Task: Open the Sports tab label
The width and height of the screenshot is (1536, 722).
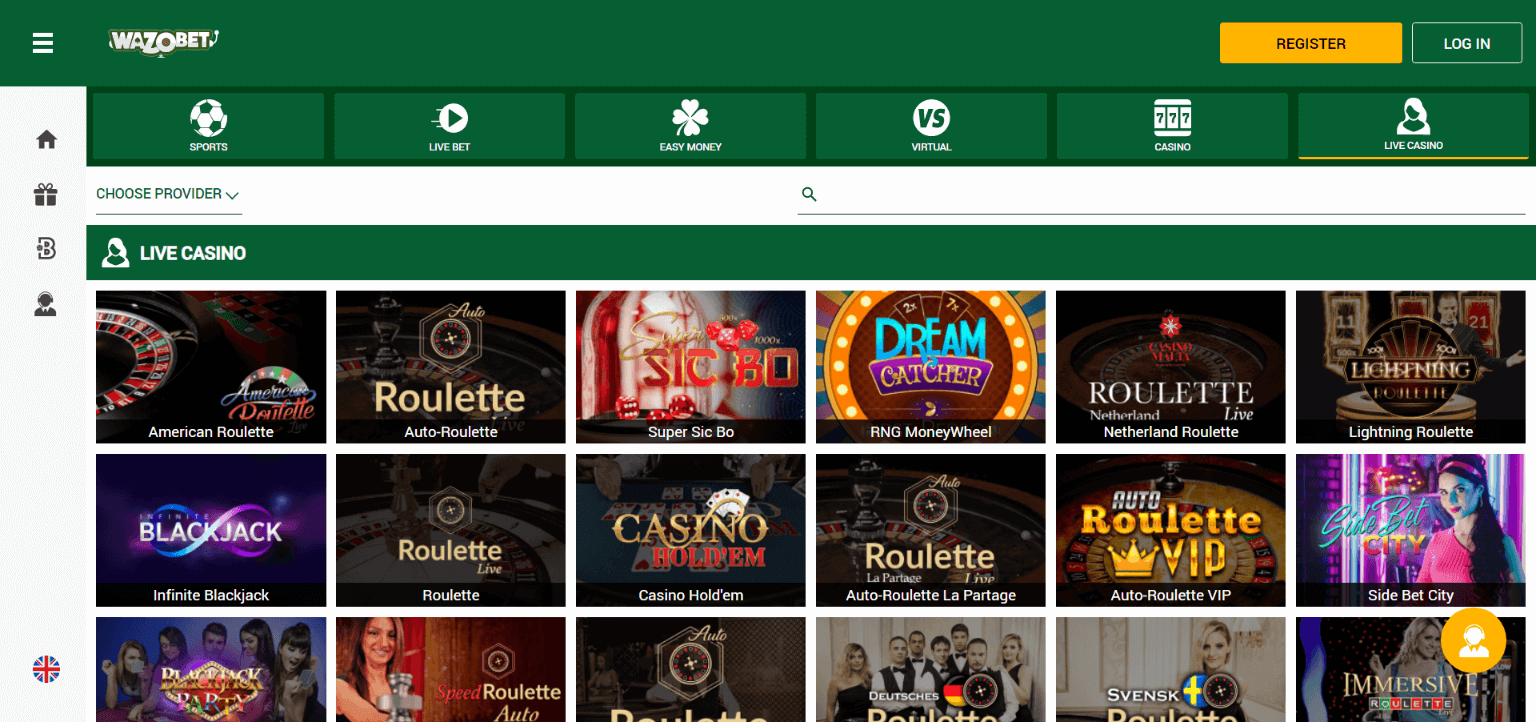Action: click(209, 147)
